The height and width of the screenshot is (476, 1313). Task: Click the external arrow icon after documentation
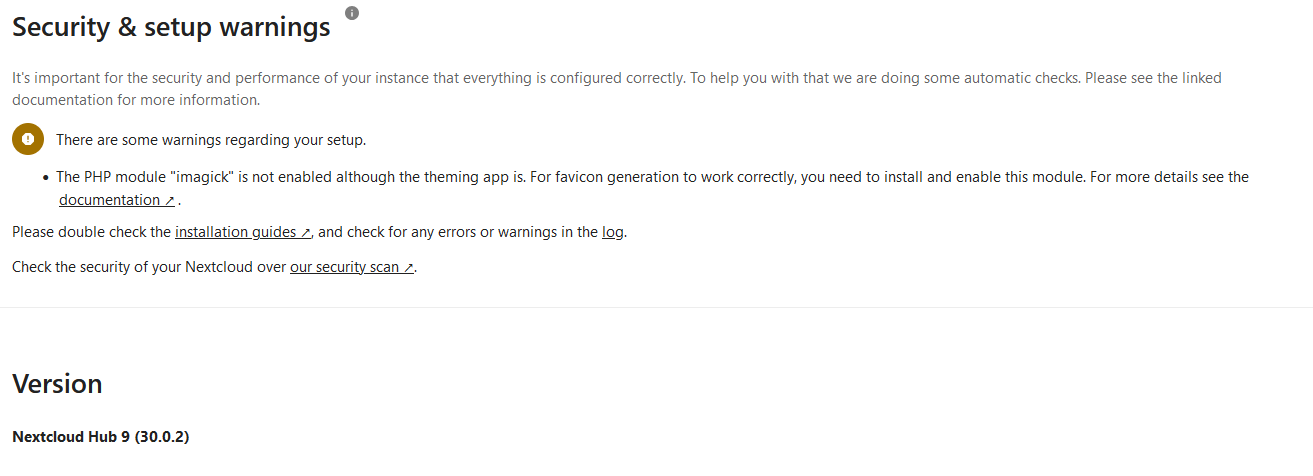click(170, 201)
